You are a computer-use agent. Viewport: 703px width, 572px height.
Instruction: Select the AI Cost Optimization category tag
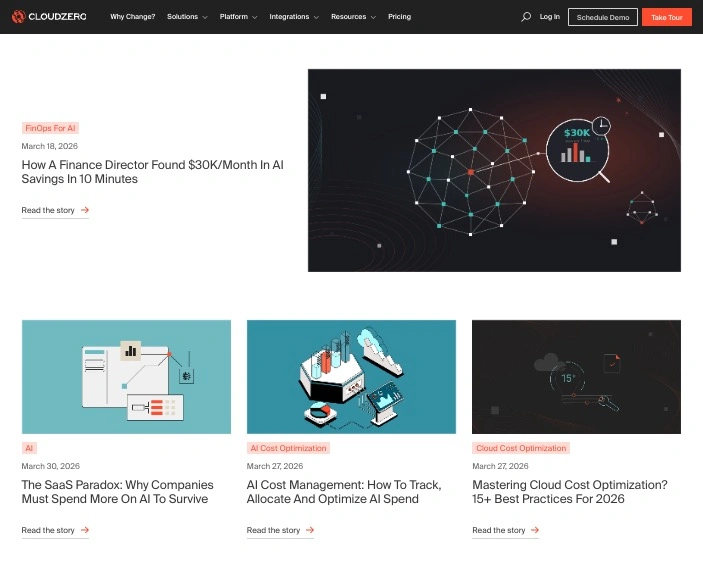(x=288, y=448)
